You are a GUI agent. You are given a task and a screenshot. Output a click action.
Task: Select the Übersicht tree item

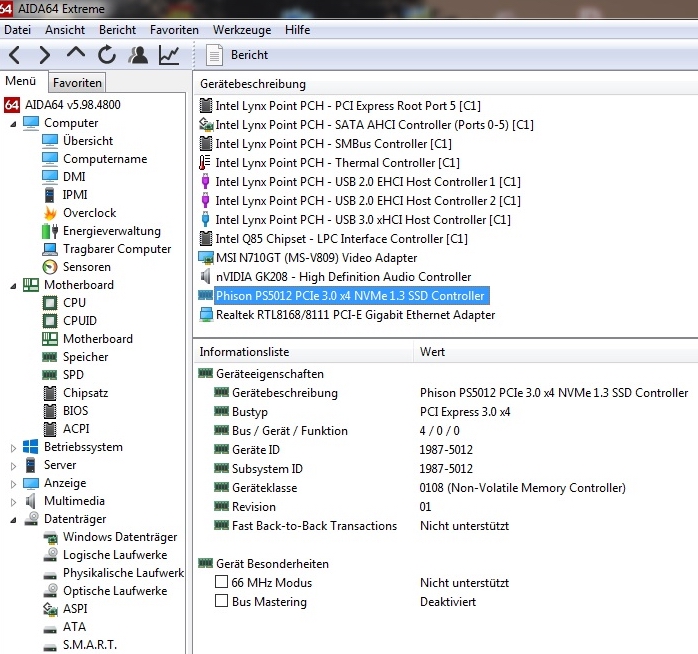88,141
